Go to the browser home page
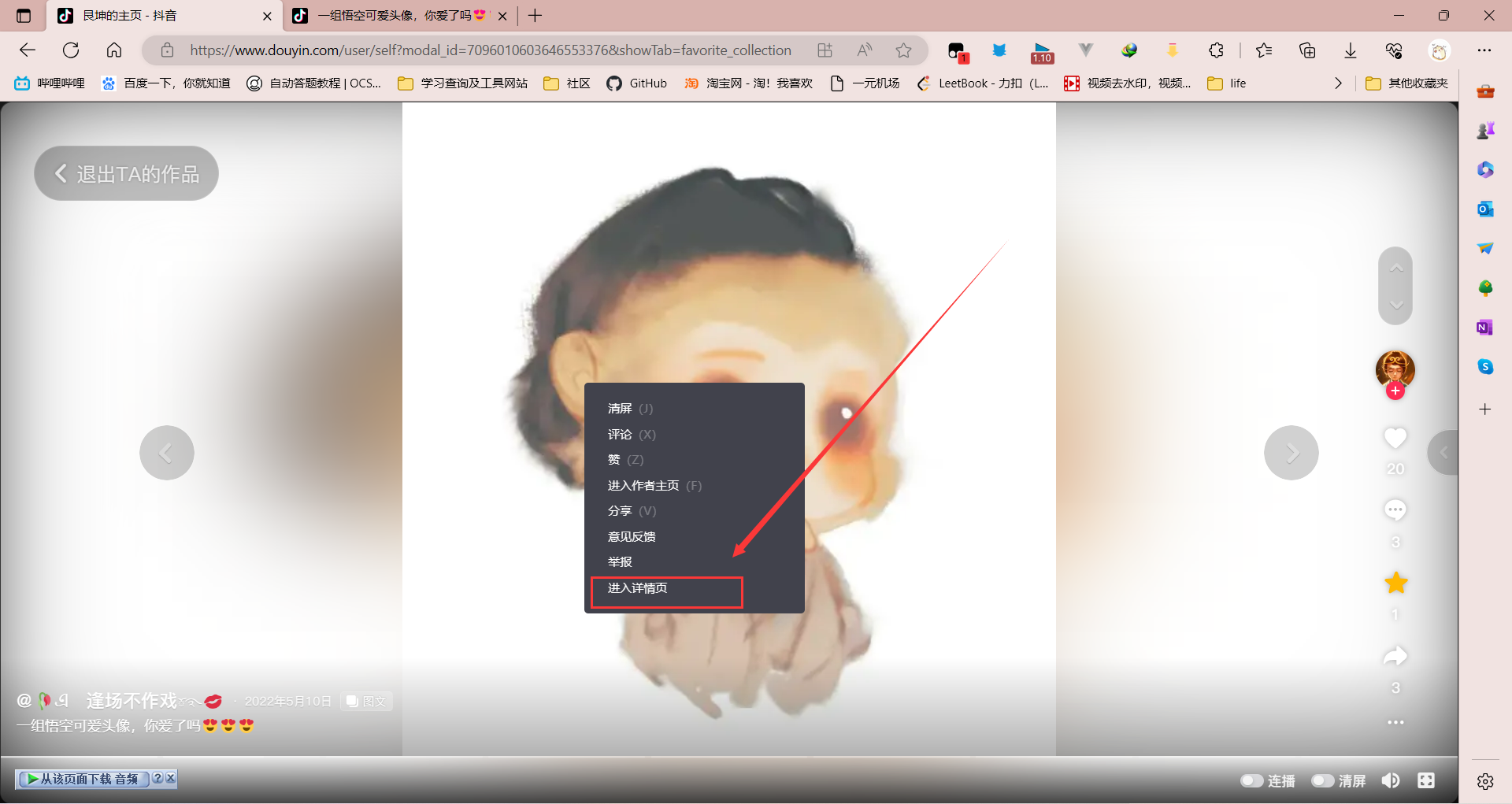Image resolution: width=1512 pixels, height=804 pixels. click(x=114, y=50)
